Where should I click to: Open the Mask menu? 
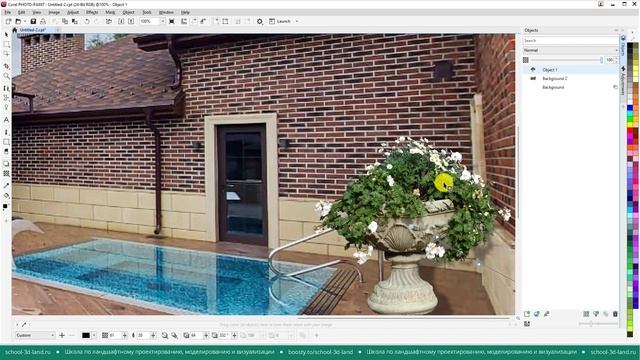pyautogui.click(x=110, y=13)
